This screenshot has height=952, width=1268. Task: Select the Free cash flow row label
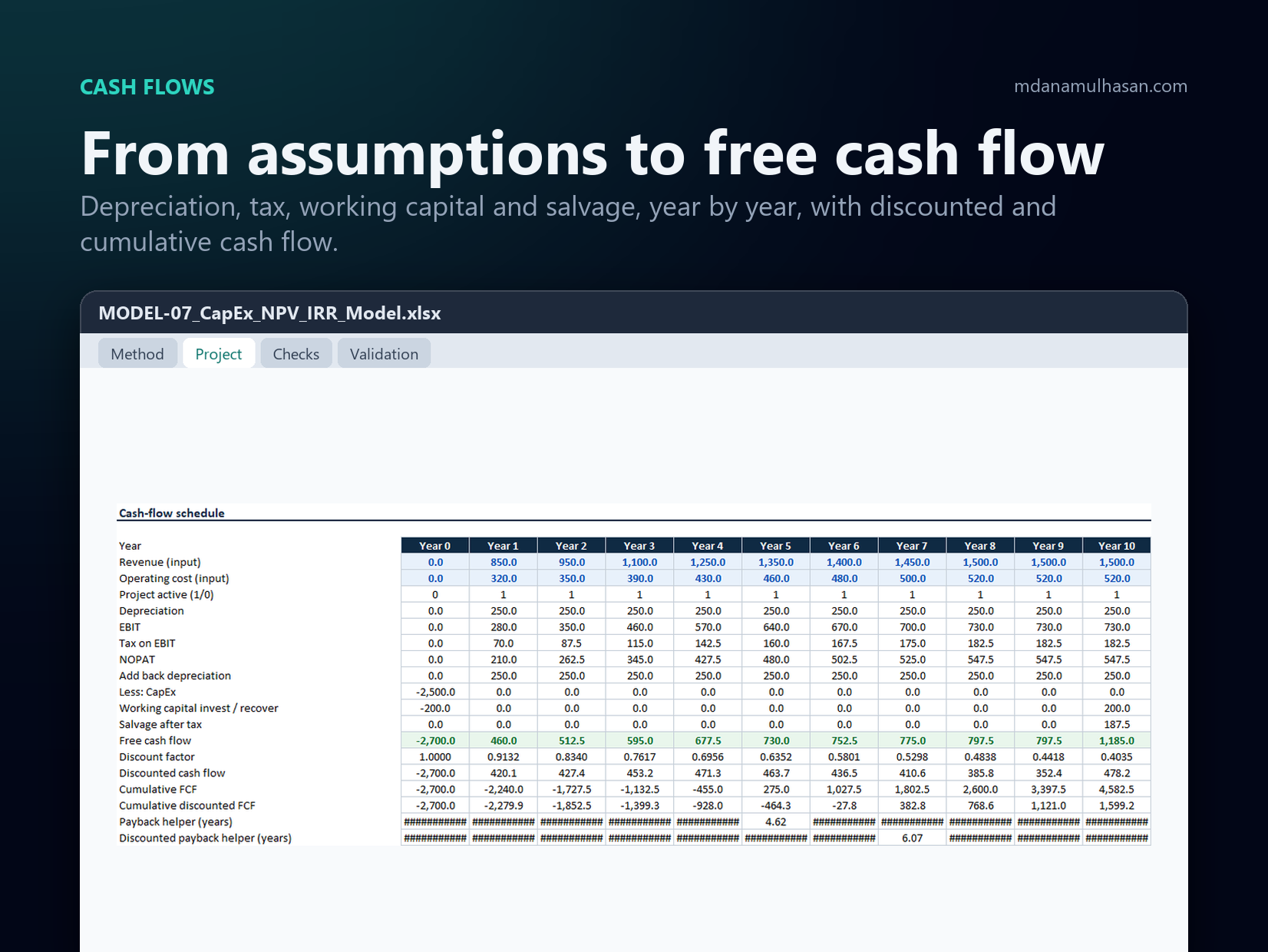click(155, 740)
